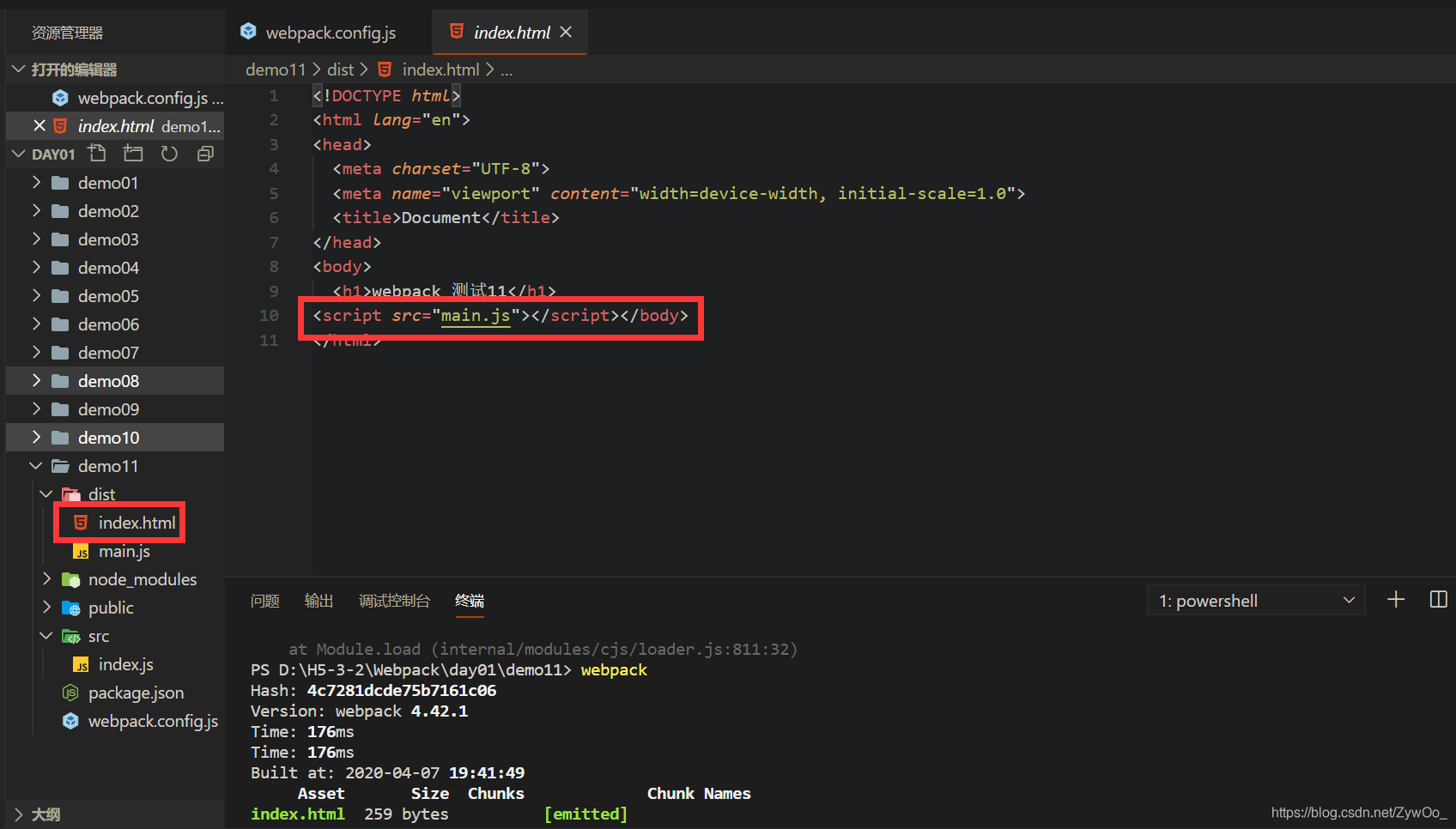
Task: Select the demo03 folder
Action: tap(115, 239)
